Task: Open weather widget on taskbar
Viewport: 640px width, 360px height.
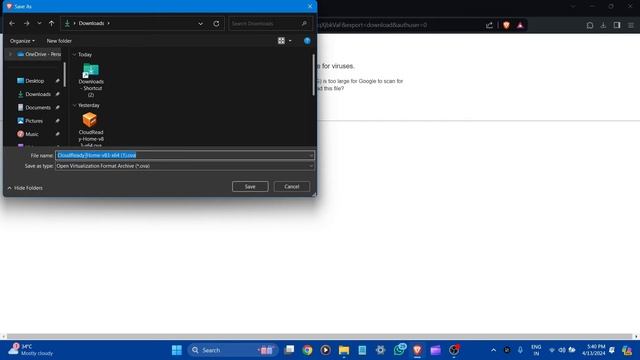Action: 31,350
